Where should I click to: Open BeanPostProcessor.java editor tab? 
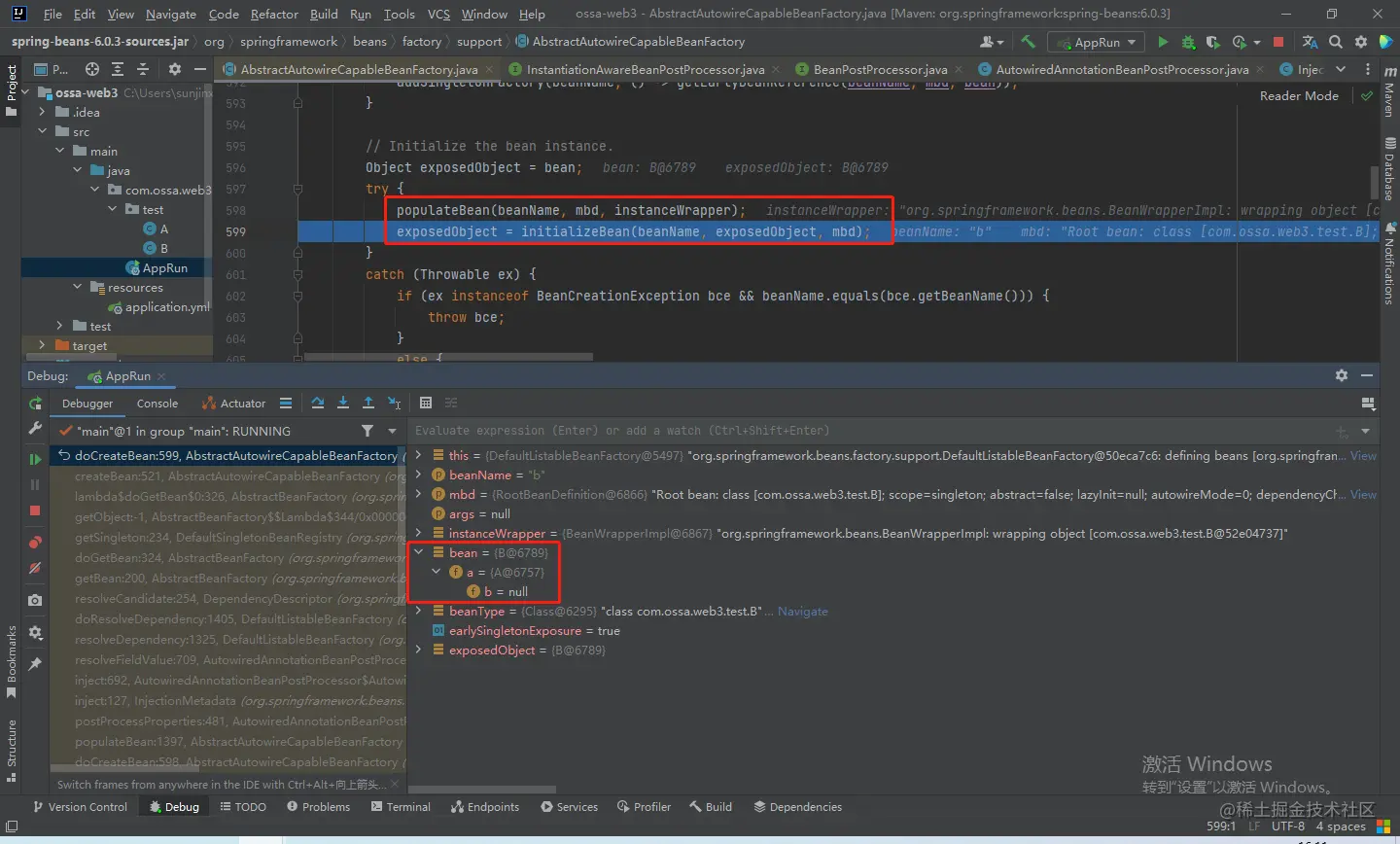pos(880,69)
